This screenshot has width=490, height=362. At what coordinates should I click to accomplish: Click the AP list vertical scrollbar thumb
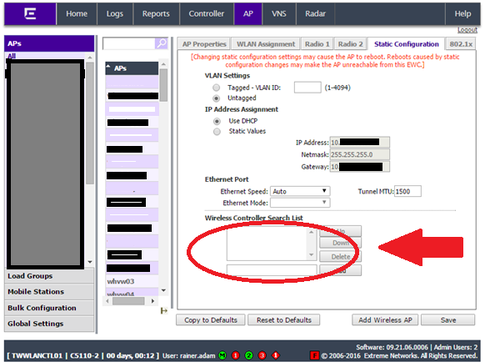[164, 85]
